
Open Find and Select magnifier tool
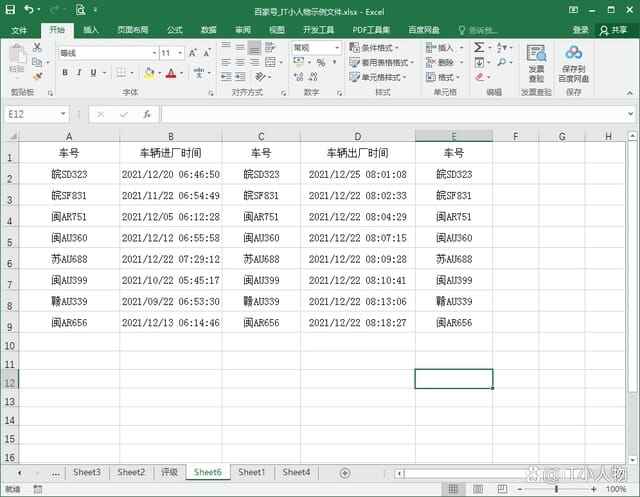(502, 62)
